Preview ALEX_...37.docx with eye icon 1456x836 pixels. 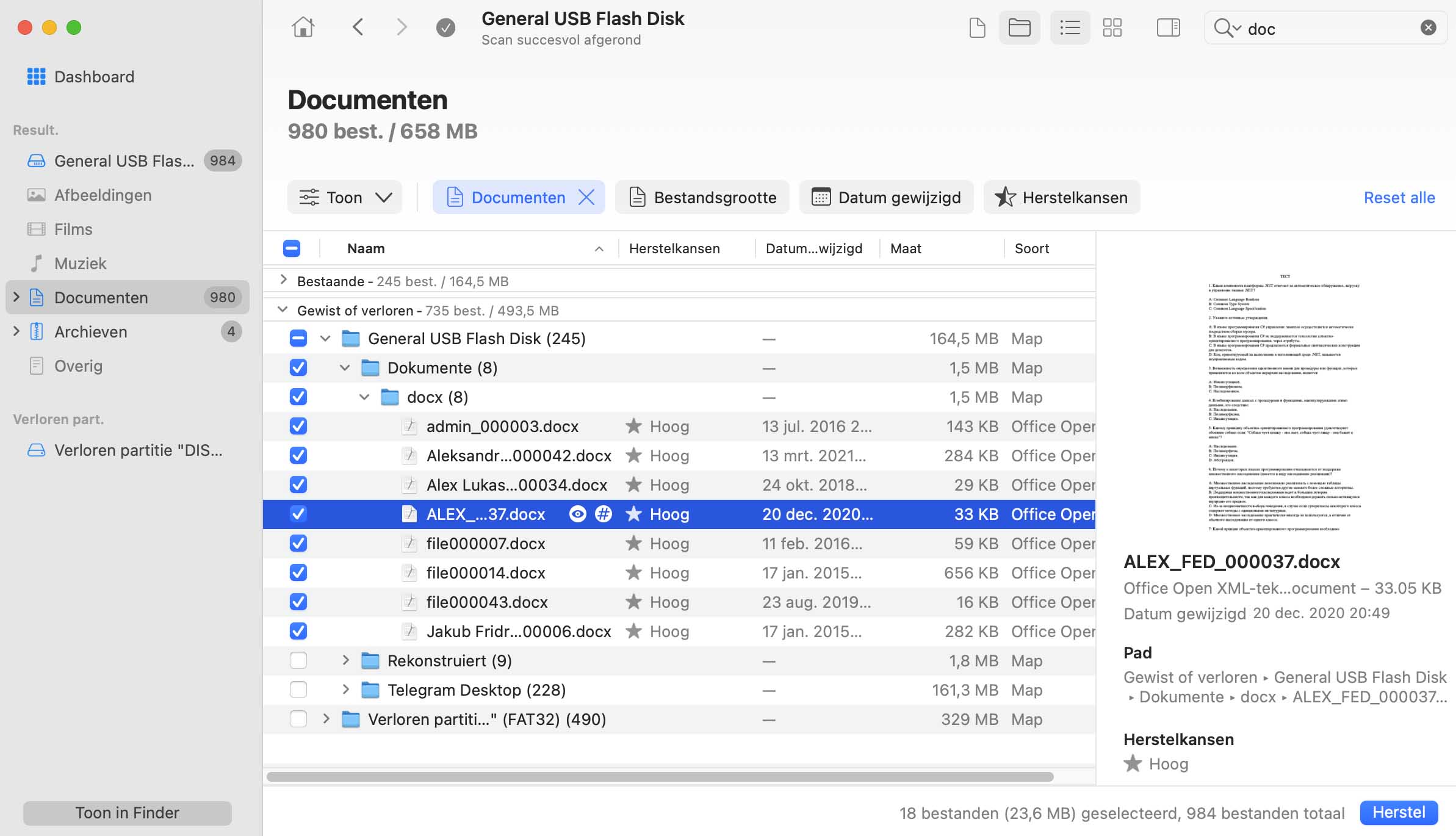[x=577, y=514]
